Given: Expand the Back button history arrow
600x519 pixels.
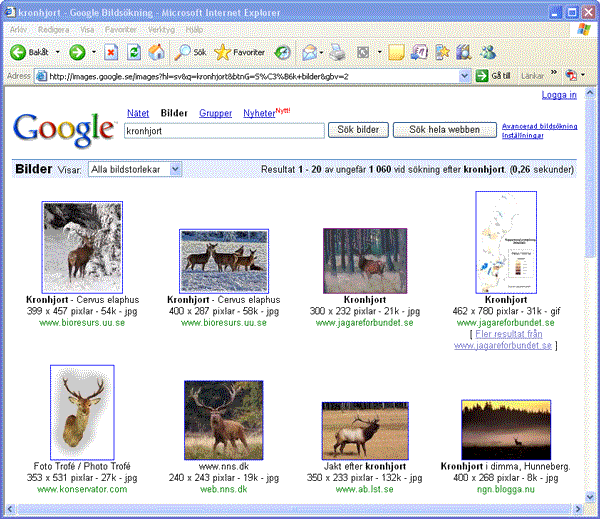Looking at the screenshot, I should (57, 52).
